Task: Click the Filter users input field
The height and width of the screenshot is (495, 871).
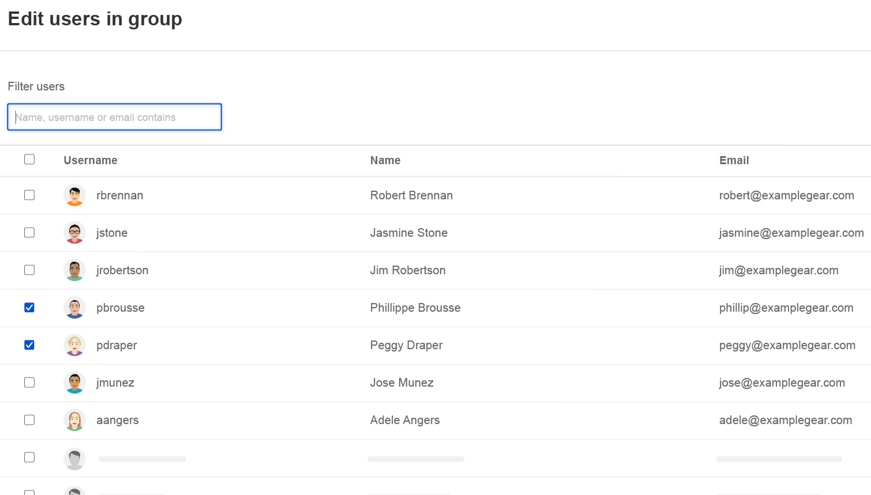Action: pyautogui.click(x=115, y=117)
